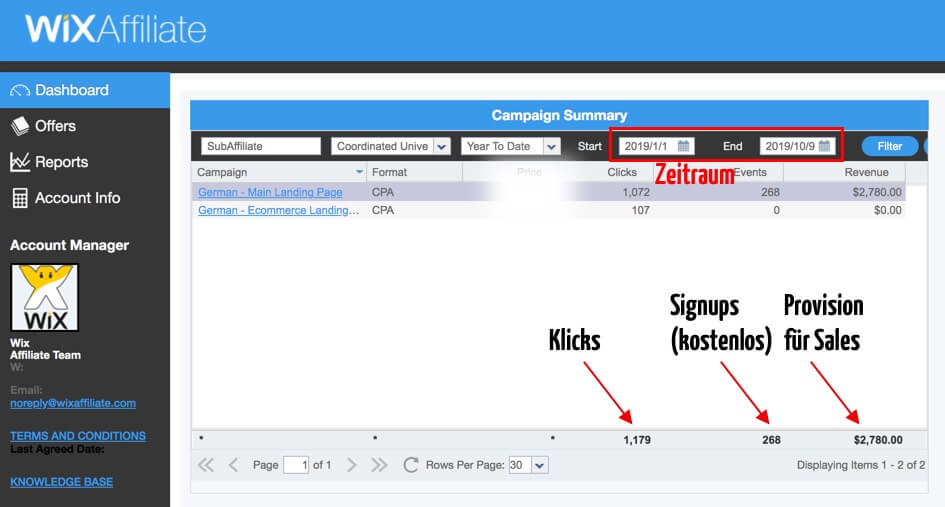Open the Rows Per Page dropdown arrow
Viewport: 945px width, 507px height.
tap(539, 465)
